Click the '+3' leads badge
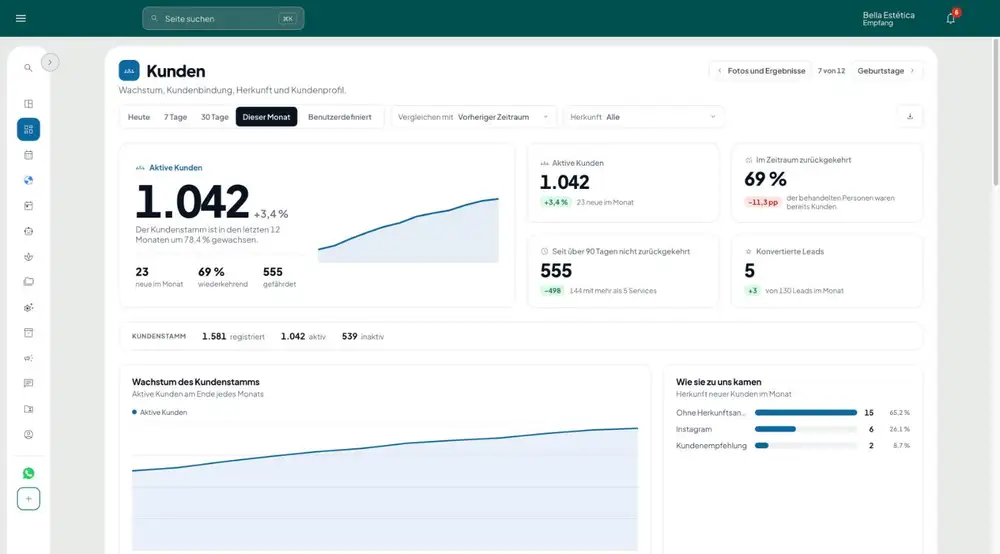The image size is (1000, 554). click(x=753, y=291)
